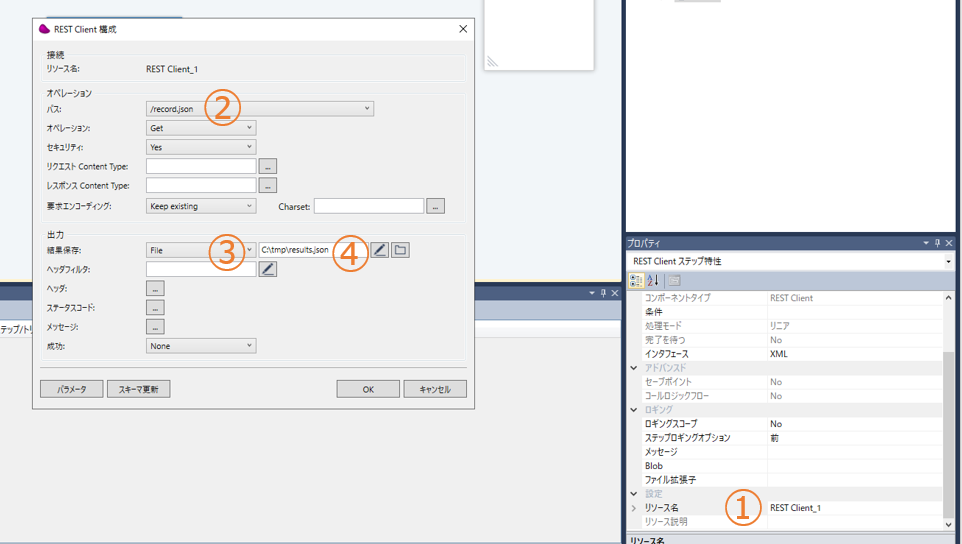Viewport: 962px width, 544px height.
Task: Open the folder browse icon beside results.json path
Action: [400, 250]
